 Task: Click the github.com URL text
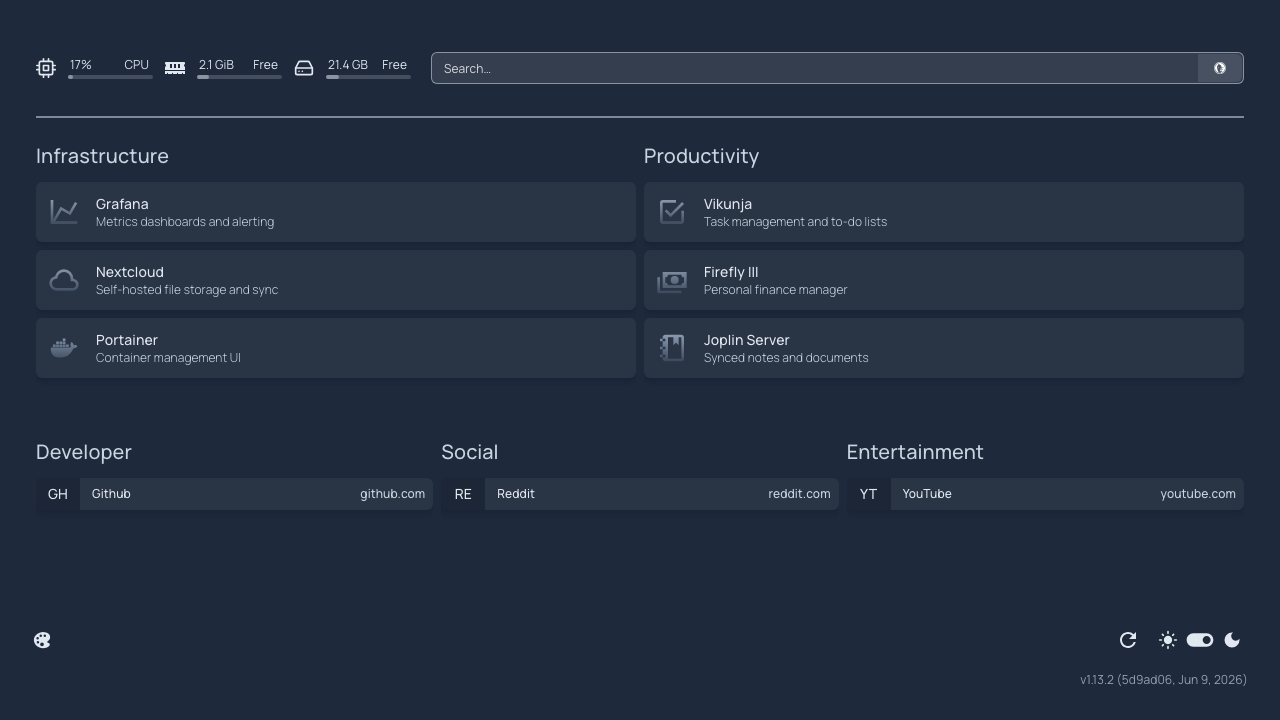point(392,494)
